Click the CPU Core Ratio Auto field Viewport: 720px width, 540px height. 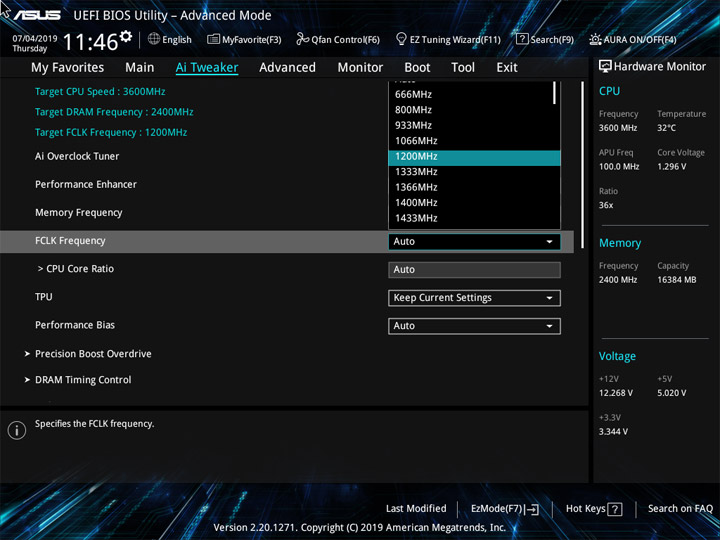click(474, 270)
